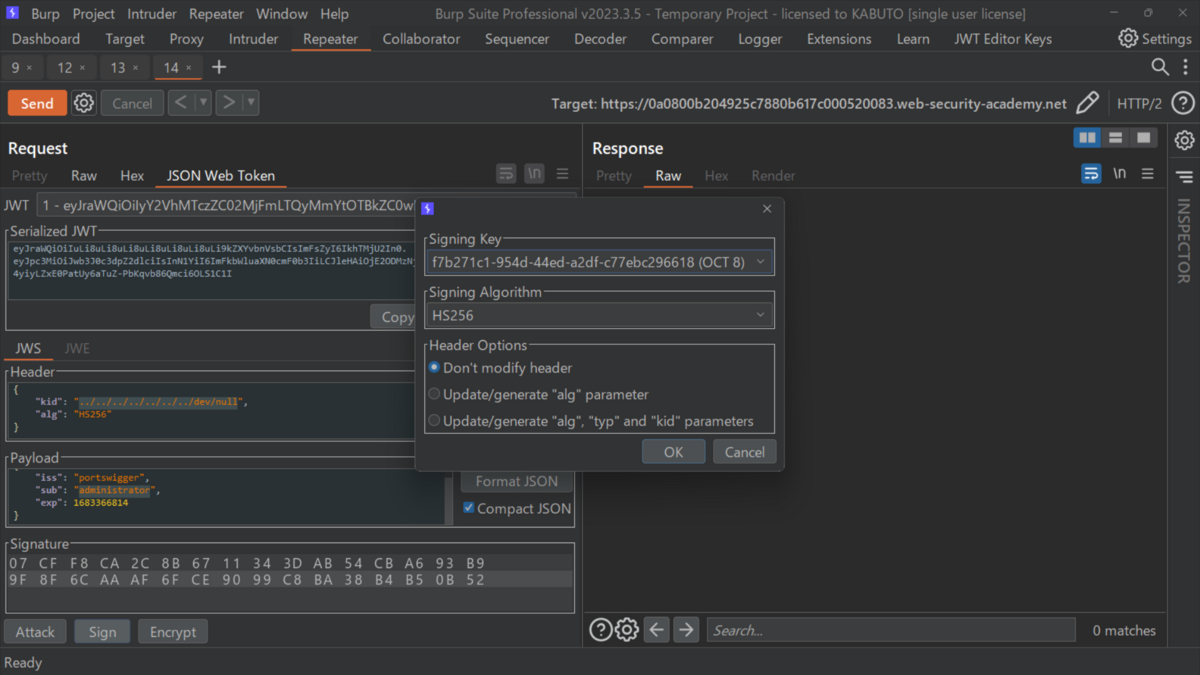Click the Format JSON button

(x=517, y=481)
